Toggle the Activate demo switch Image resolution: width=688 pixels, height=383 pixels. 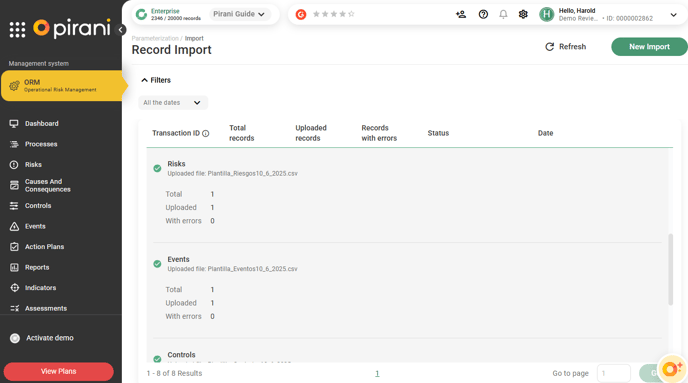click(15, 338)
